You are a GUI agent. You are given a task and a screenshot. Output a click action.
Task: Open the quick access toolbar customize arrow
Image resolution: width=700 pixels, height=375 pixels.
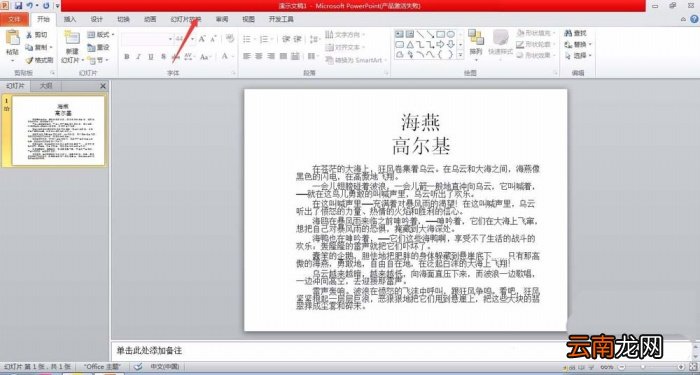tap(58, 6)
